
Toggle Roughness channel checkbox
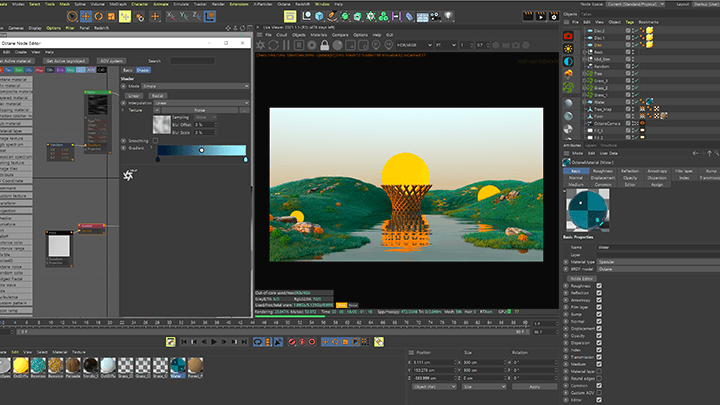pos(599,286)
